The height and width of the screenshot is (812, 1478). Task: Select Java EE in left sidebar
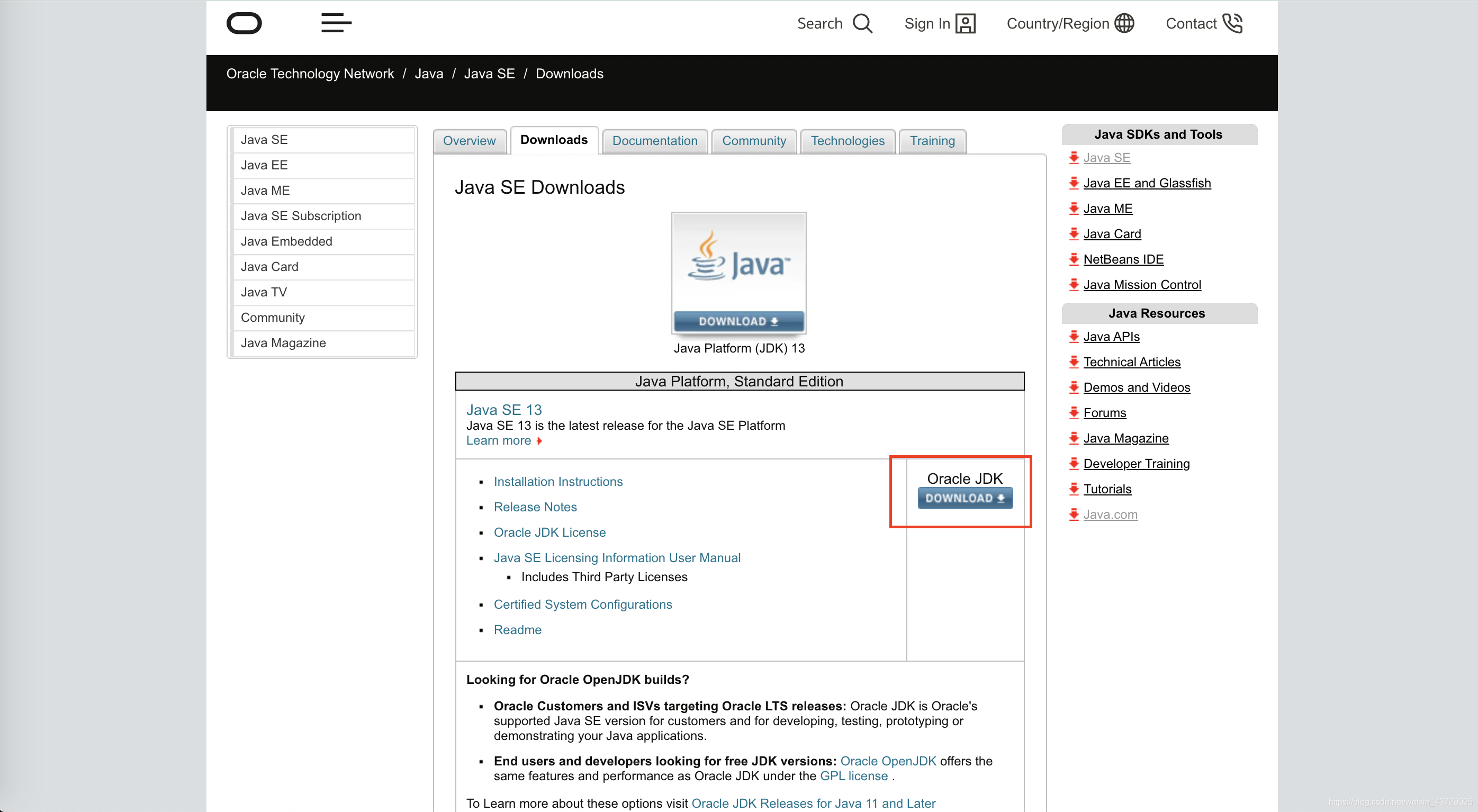tap(322, 165)
